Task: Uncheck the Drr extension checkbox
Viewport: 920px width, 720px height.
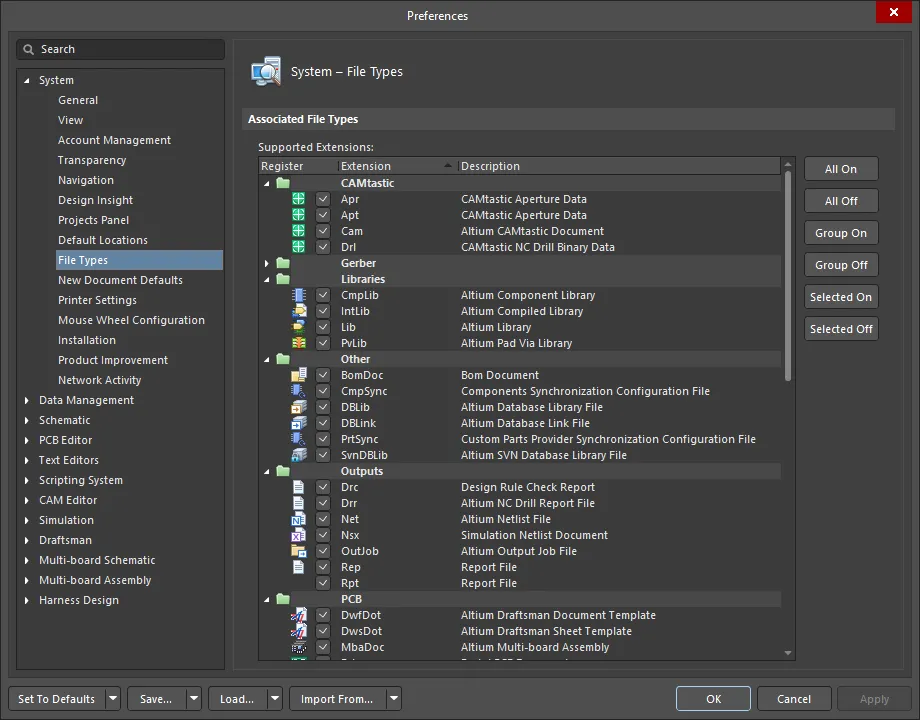Action: pyautogui.click(x=323, y=503)
